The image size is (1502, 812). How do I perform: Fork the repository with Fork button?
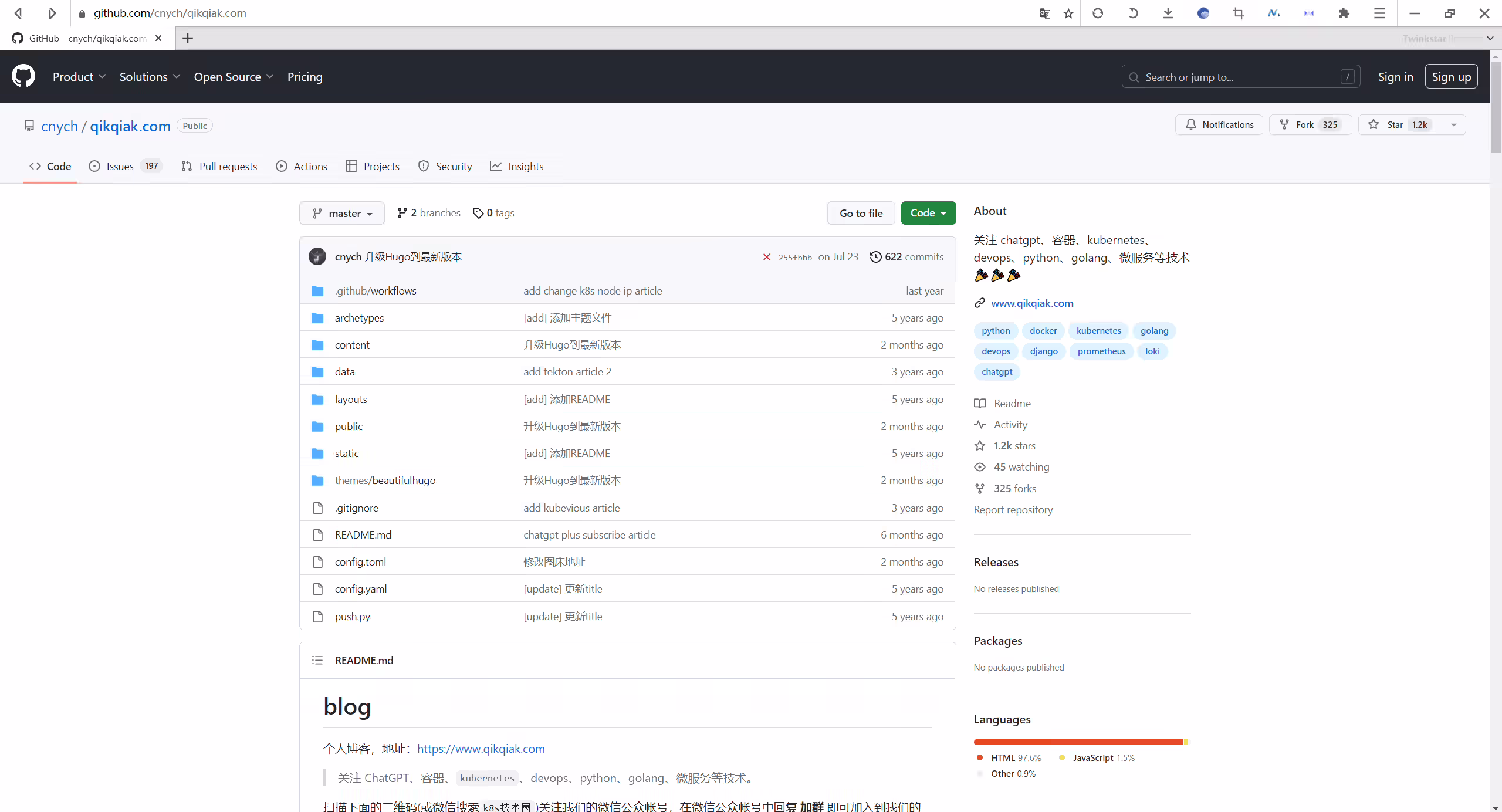1311,124
